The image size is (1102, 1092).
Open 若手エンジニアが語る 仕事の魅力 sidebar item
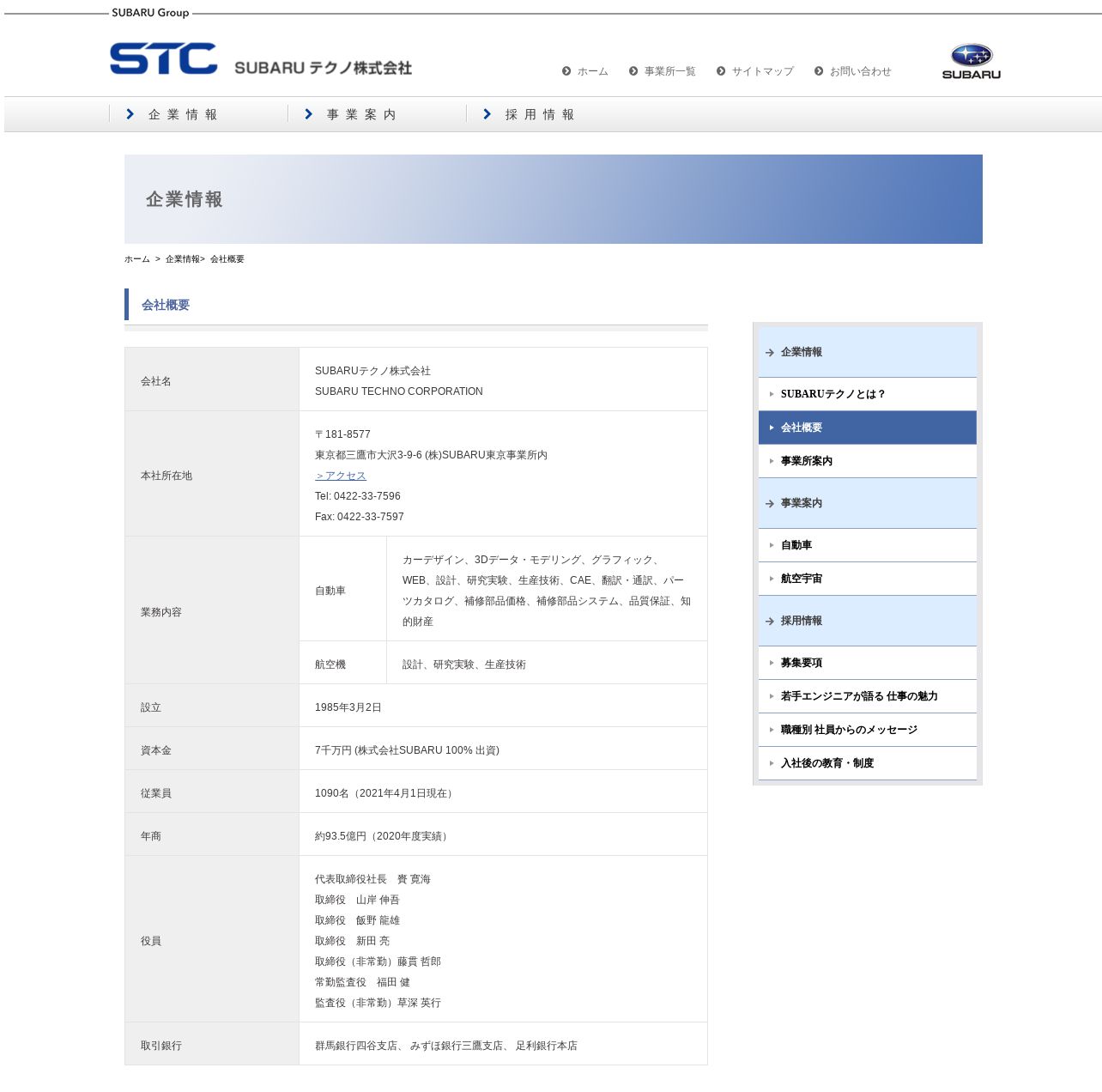pos(868,696)
